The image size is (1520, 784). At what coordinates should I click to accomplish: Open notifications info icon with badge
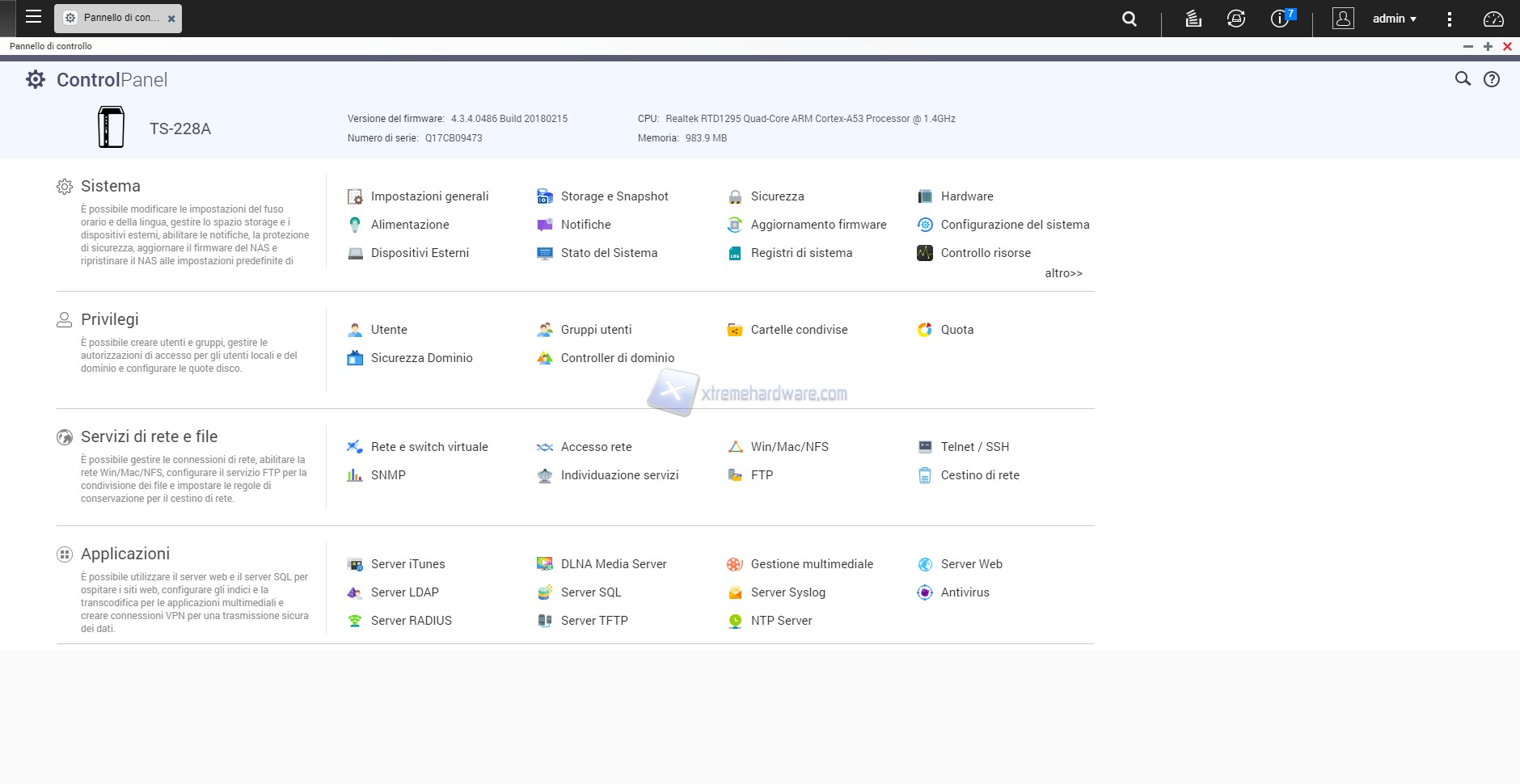[1281, 19]
